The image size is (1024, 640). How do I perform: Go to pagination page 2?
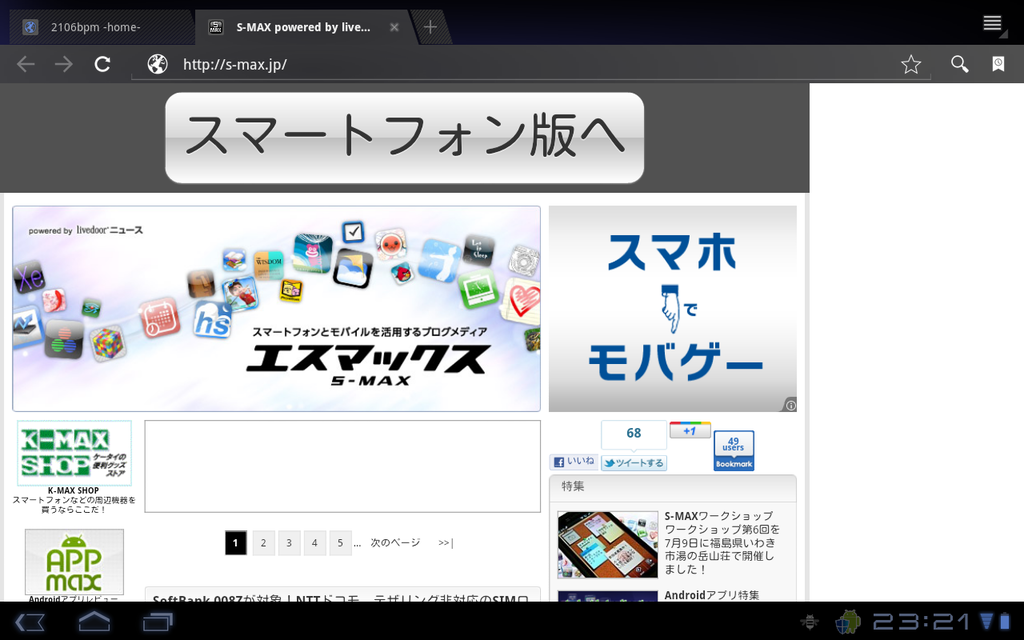pos(263,543)
